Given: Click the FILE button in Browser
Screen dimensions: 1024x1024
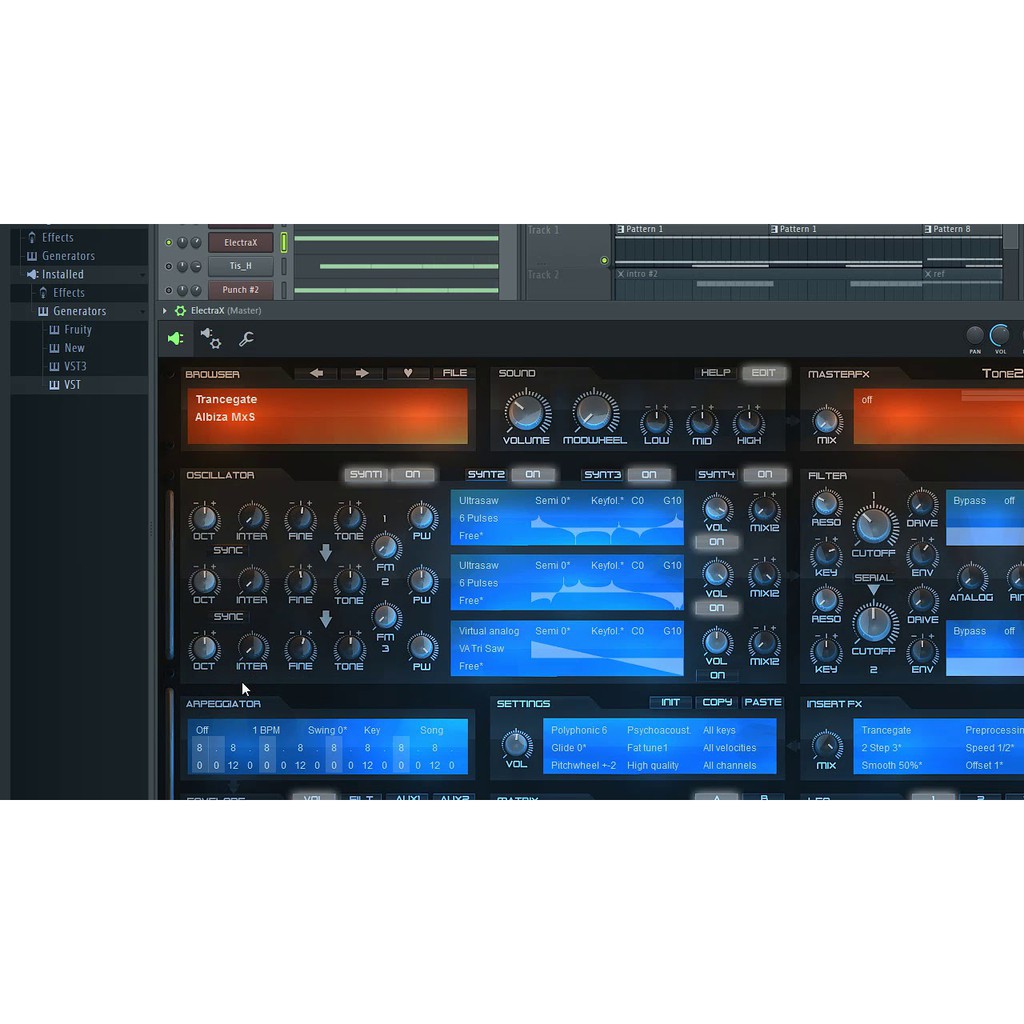Looking at the screenshot, I should (455, 373).
